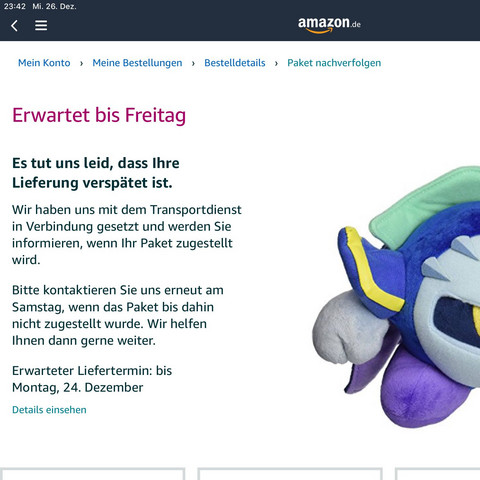Screen dimensions: 480x480
Task: Tap the 23:42 clock in status bar
Action: click(x=15, y=6)
